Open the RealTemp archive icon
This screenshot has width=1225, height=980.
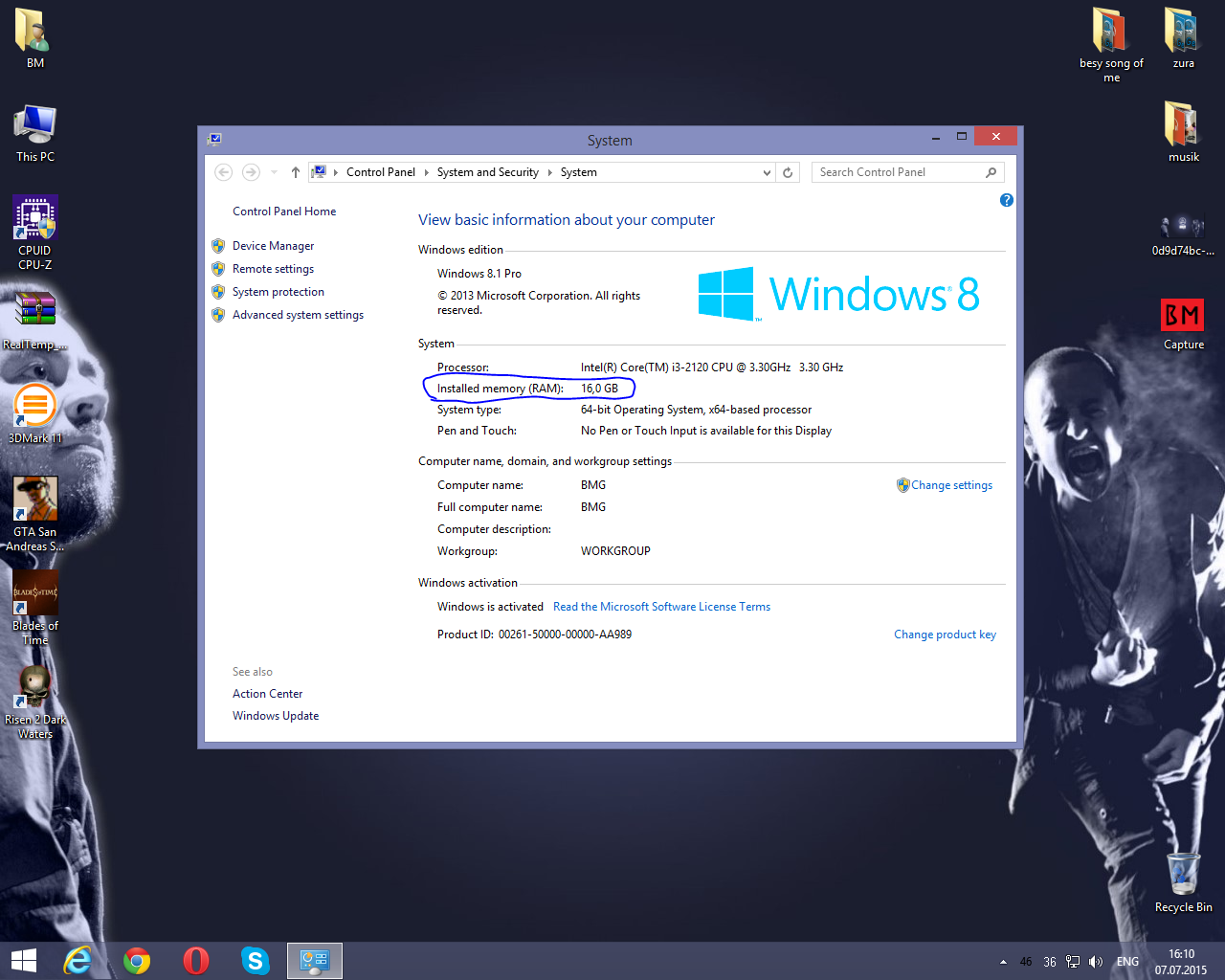(34, 321)
